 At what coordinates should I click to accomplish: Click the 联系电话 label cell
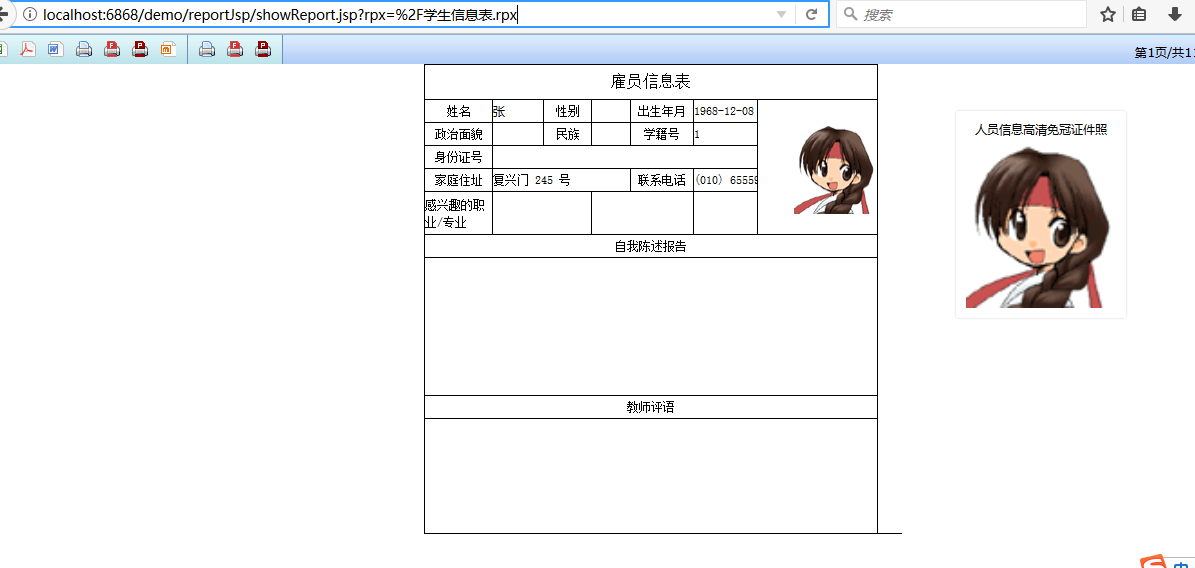[662, 180]
